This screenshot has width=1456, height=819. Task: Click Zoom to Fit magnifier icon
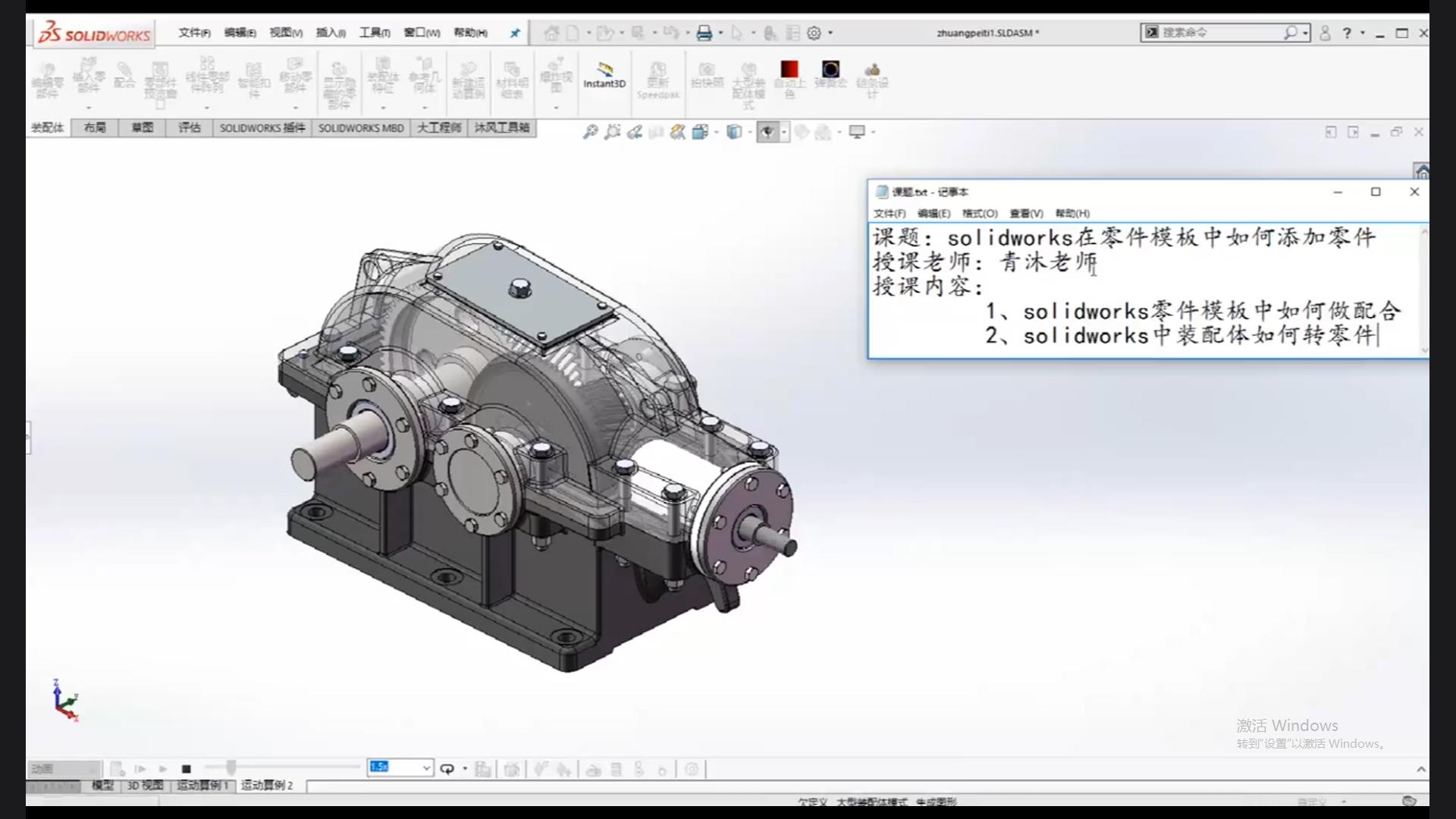point(590,132)
